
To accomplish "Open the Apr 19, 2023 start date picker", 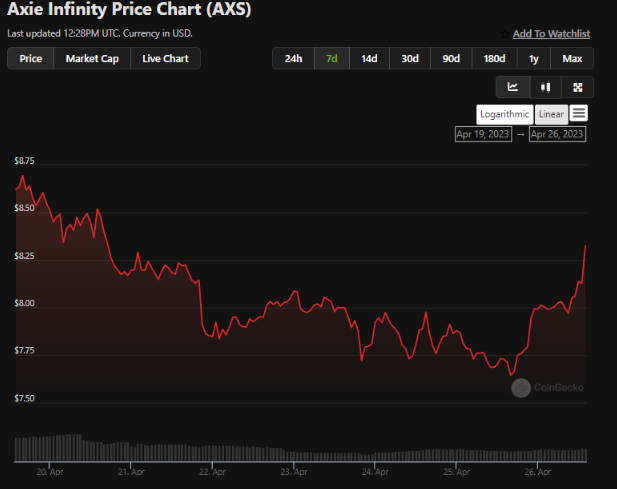I will pyautogui.click(x=483, y=134).
